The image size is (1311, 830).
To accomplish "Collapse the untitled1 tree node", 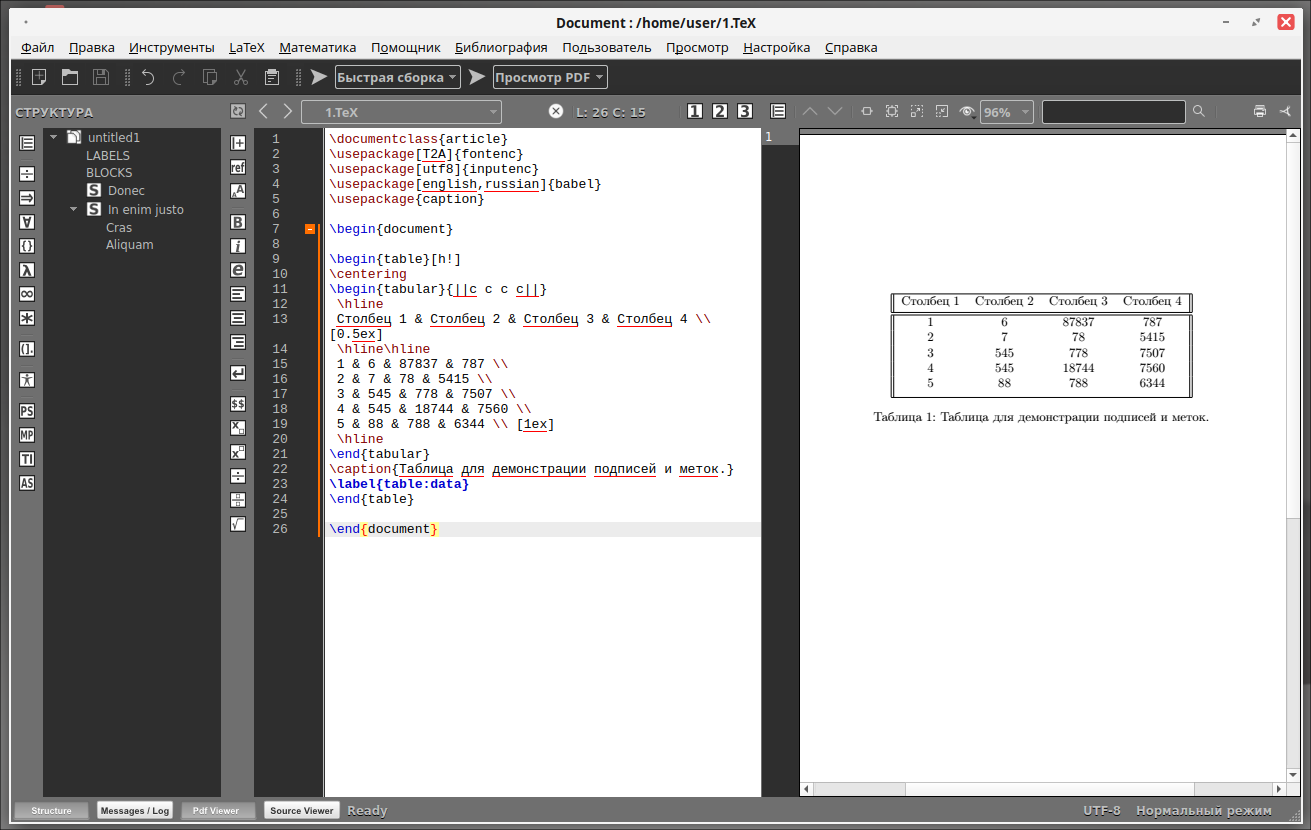I will tap(53, 137).
